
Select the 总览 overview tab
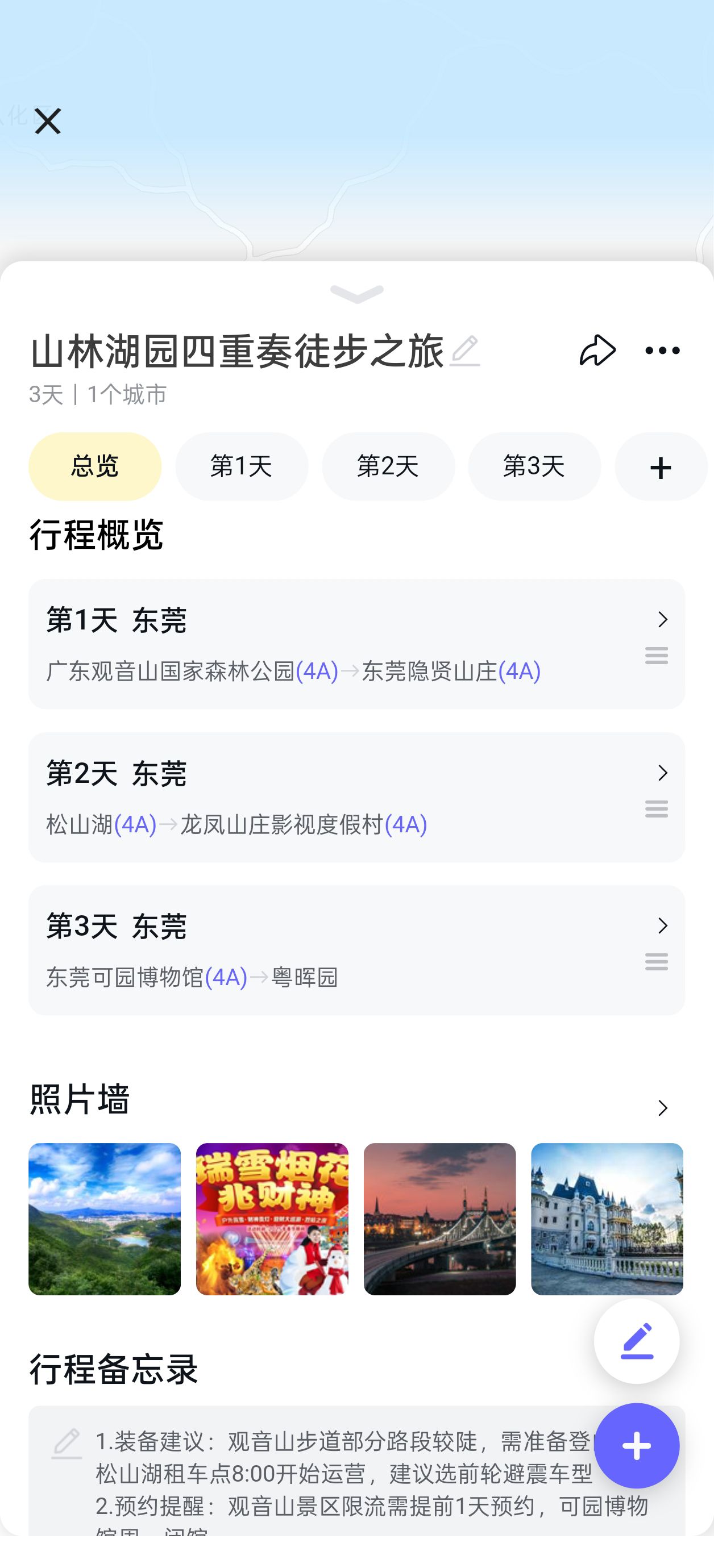pyautogui.click(x=95, y=467)
